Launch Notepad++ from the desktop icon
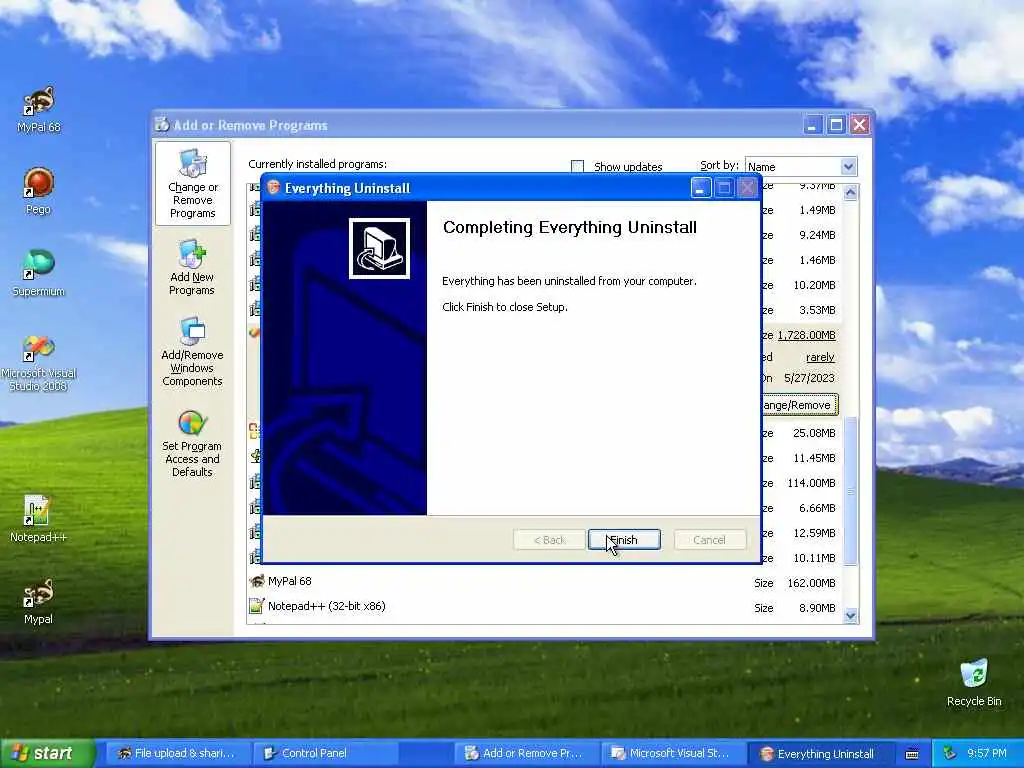The height and width of the screenshot is (768, 1024). pyautogui.click(x=39, y=519)
